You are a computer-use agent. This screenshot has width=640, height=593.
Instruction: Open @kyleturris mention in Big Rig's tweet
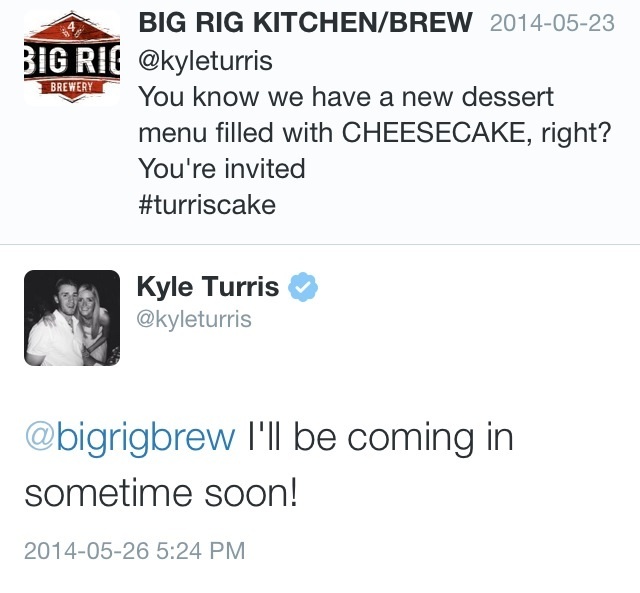pyautogui.click(x=205, y=62)
